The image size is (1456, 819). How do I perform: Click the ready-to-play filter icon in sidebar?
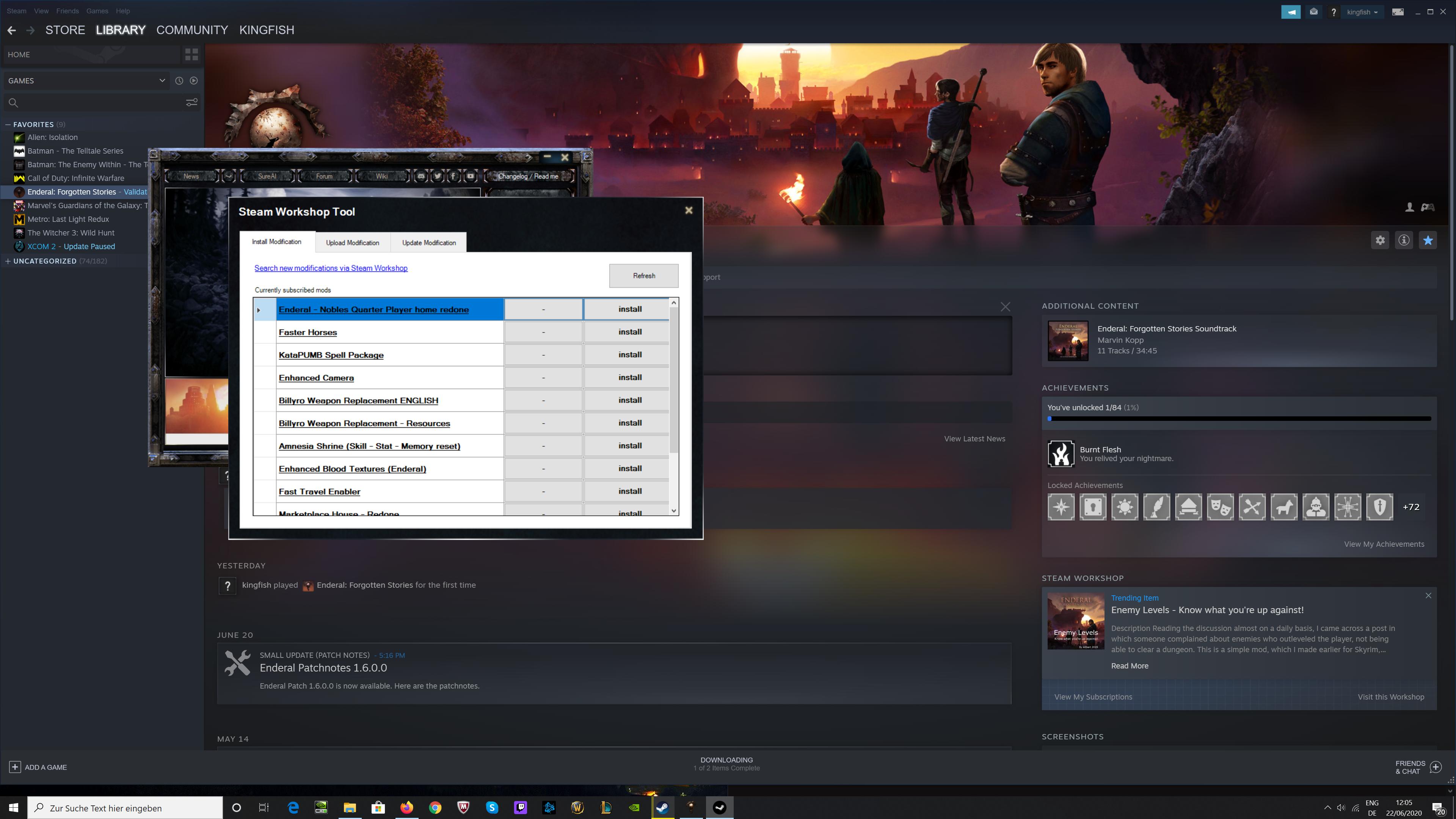pos(194,80)
